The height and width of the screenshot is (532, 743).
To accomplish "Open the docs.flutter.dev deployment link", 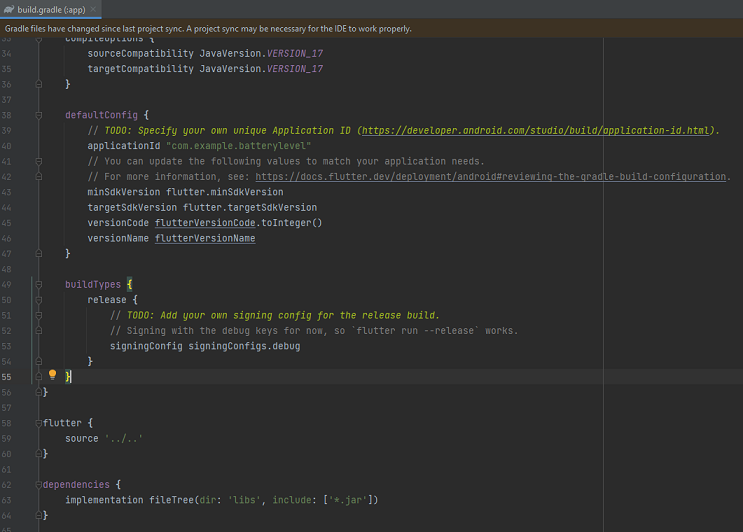I will (x=491, y=177).
